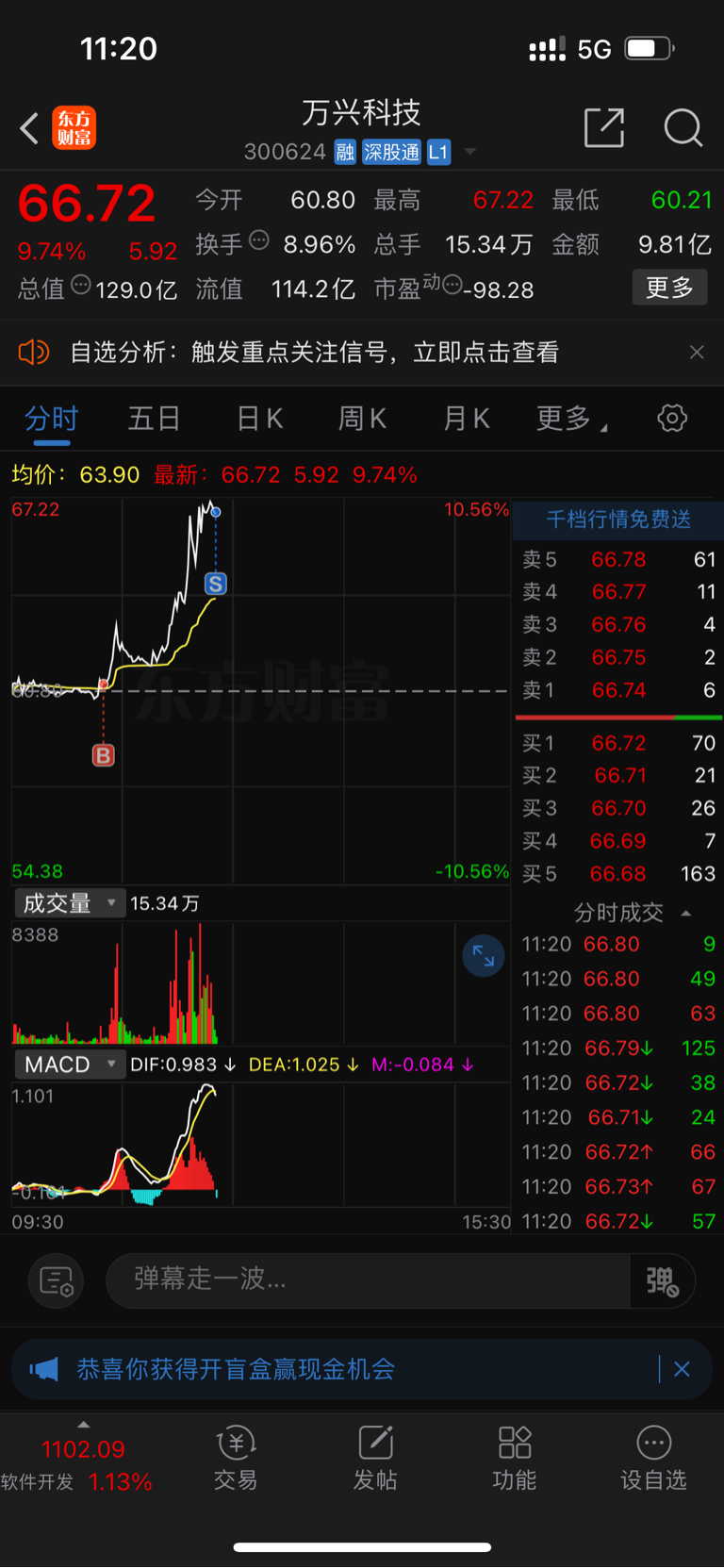Image resolution: width=724 pixels, height=1568 pixels.
Task: Open the 功能 functions icon
Action: [515, 1458]
